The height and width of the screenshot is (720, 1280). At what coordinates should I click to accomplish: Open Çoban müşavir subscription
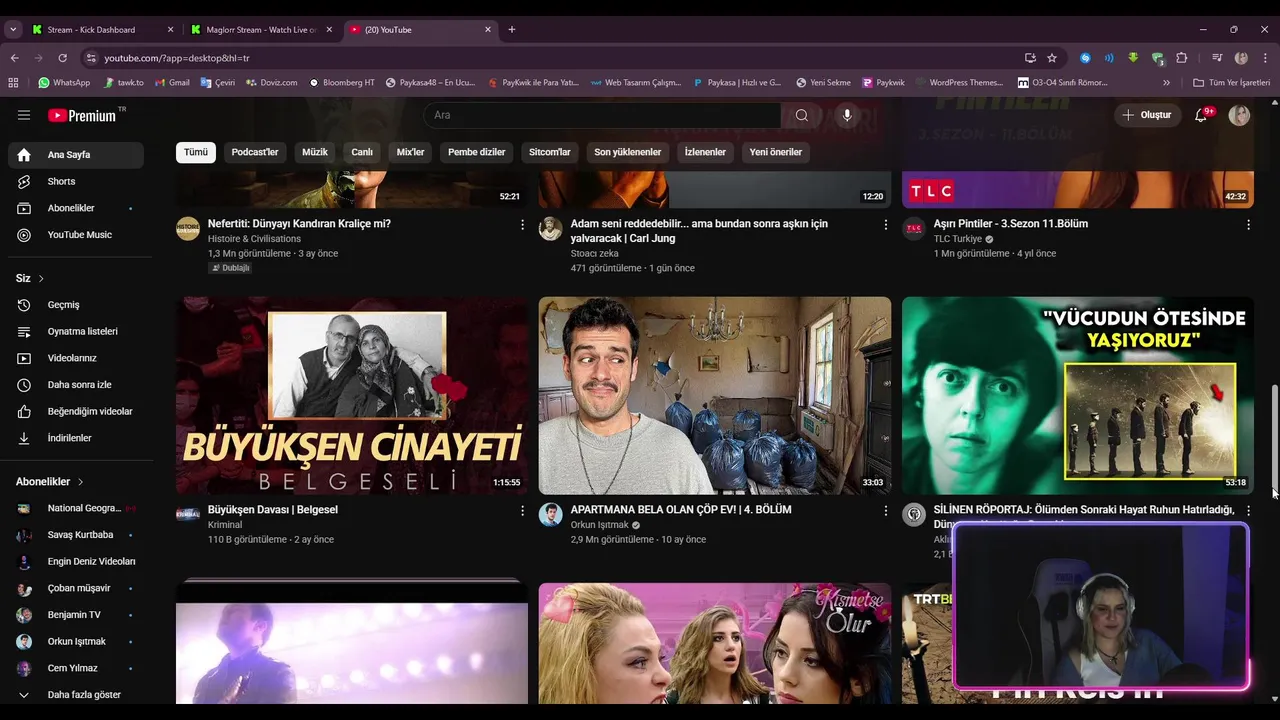click(76, 588)
